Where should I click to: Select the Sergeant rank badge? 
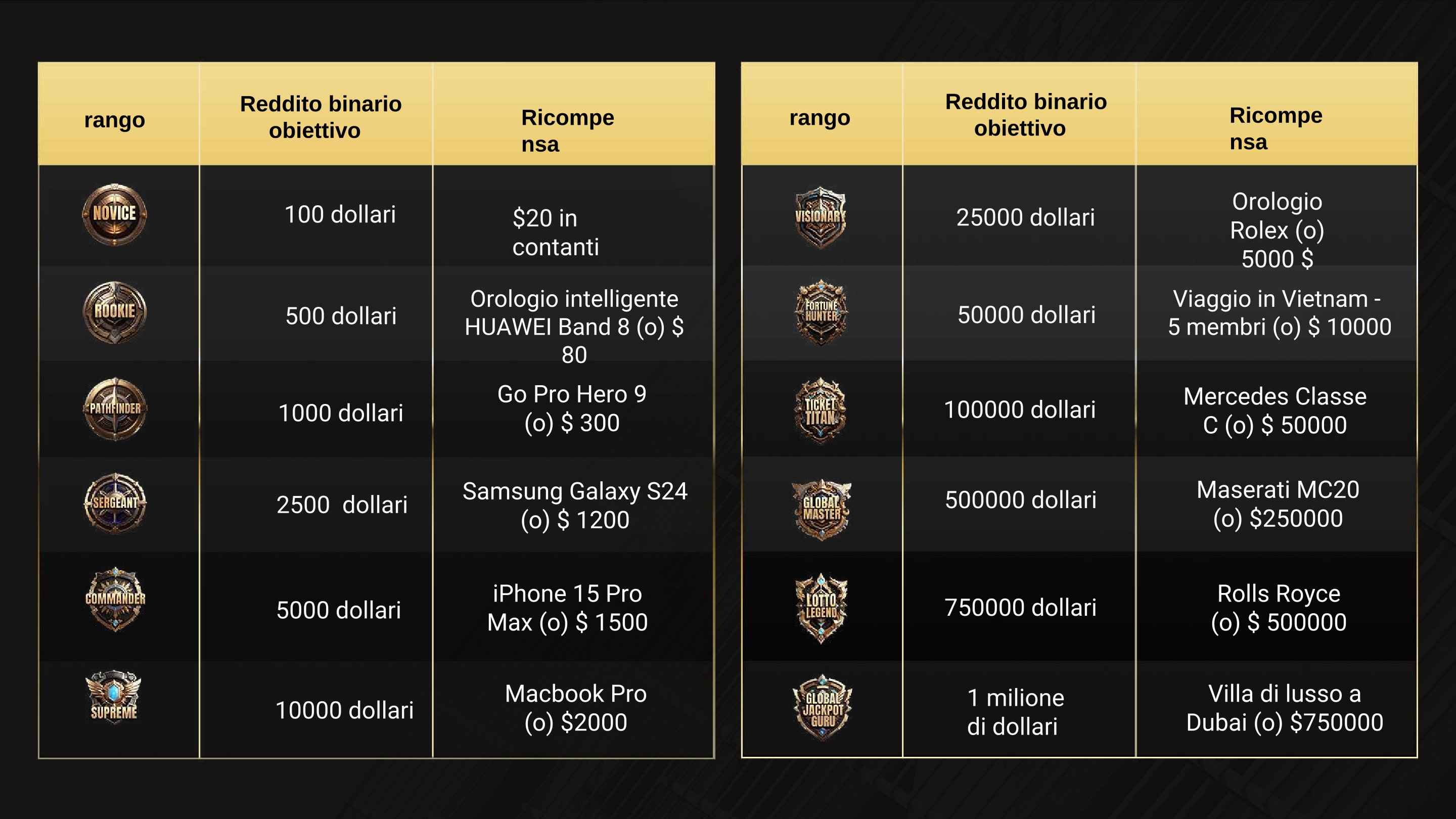pyautogui.click(x=115, y=503)
